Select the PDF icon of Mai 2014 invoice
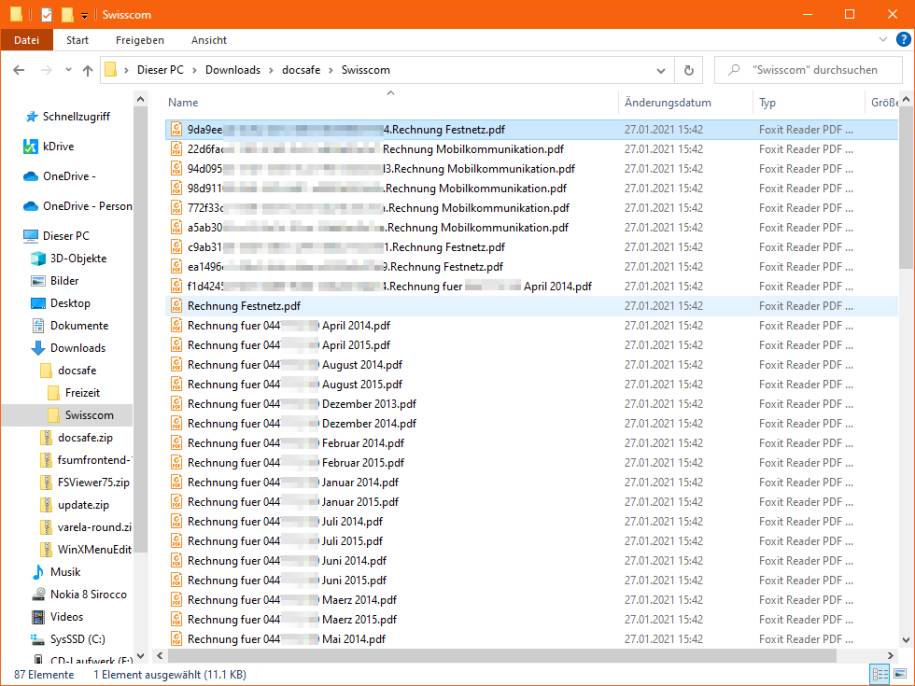This screenshot has width=915, height=686. point(176,639)
